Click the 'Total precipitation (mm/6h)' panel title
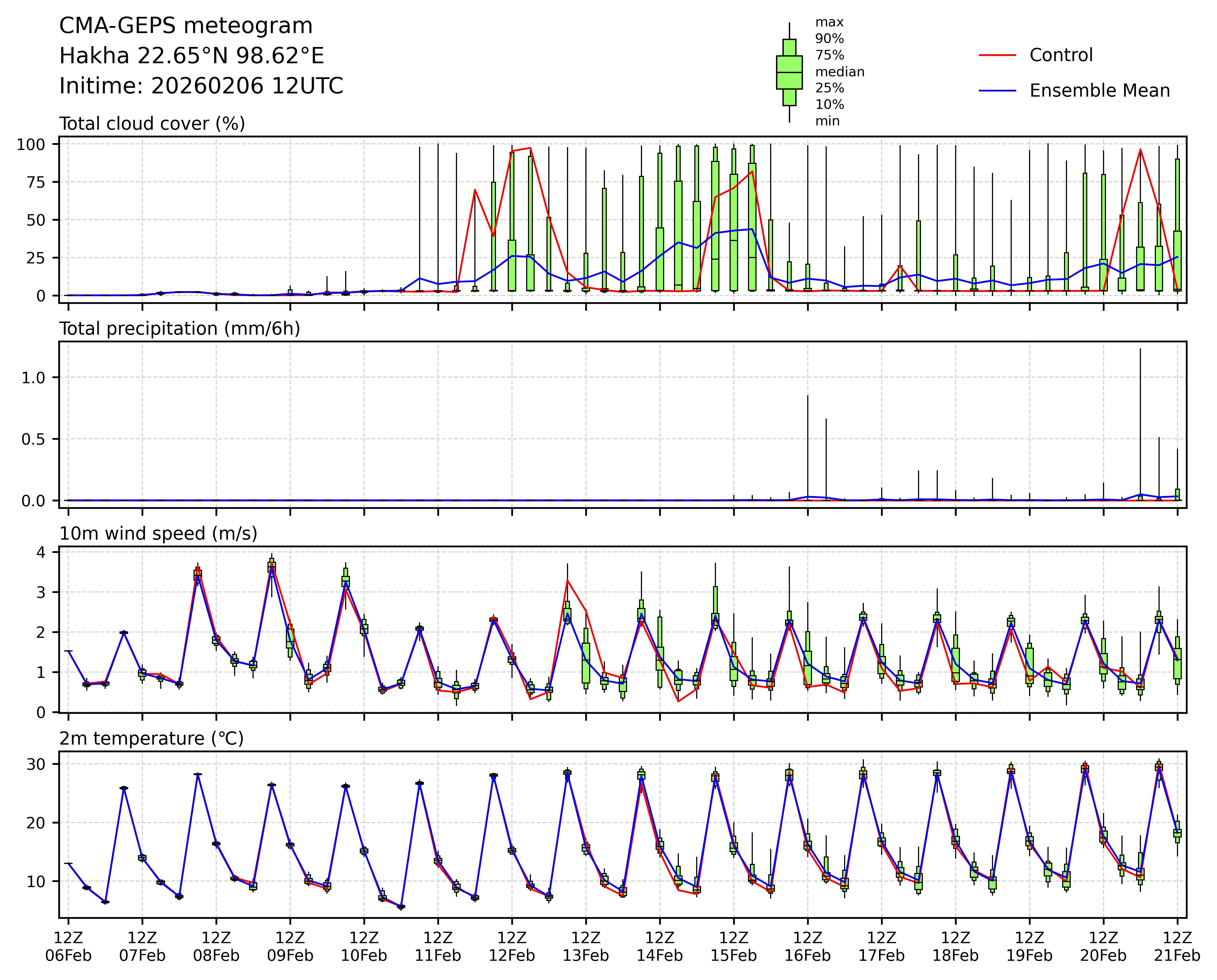The height and width of the screenshot is (980, 1217). click(x=180, y=329)
